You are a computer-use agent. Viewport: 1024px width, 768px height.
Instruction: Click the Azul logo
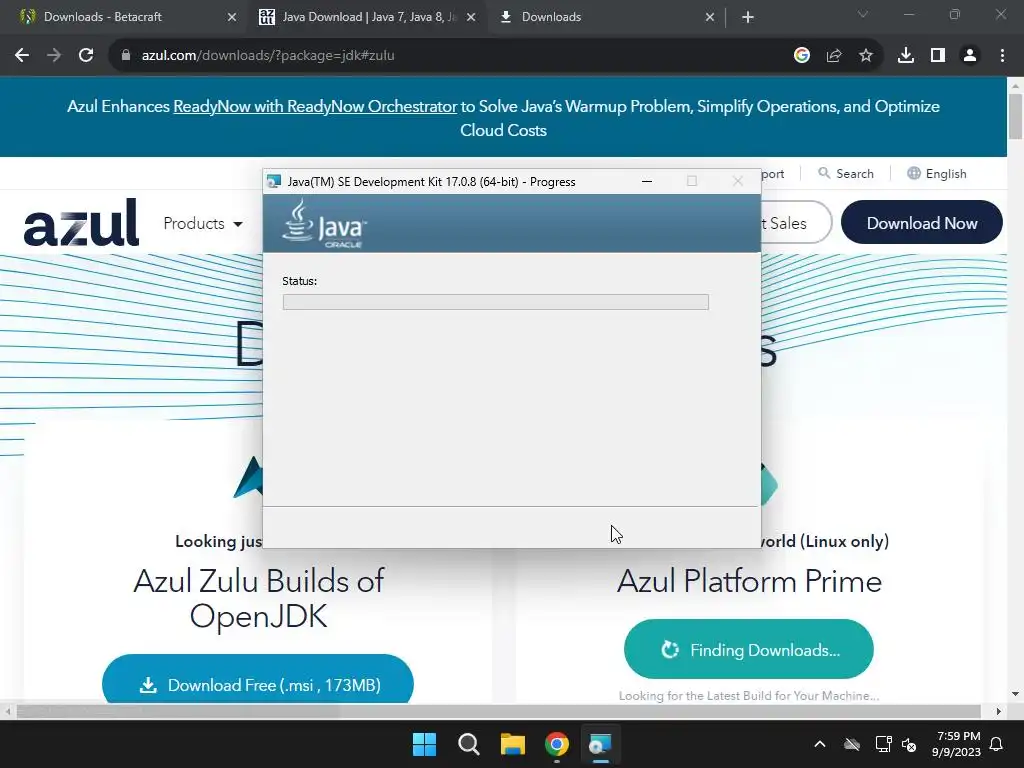coord(81,223)
